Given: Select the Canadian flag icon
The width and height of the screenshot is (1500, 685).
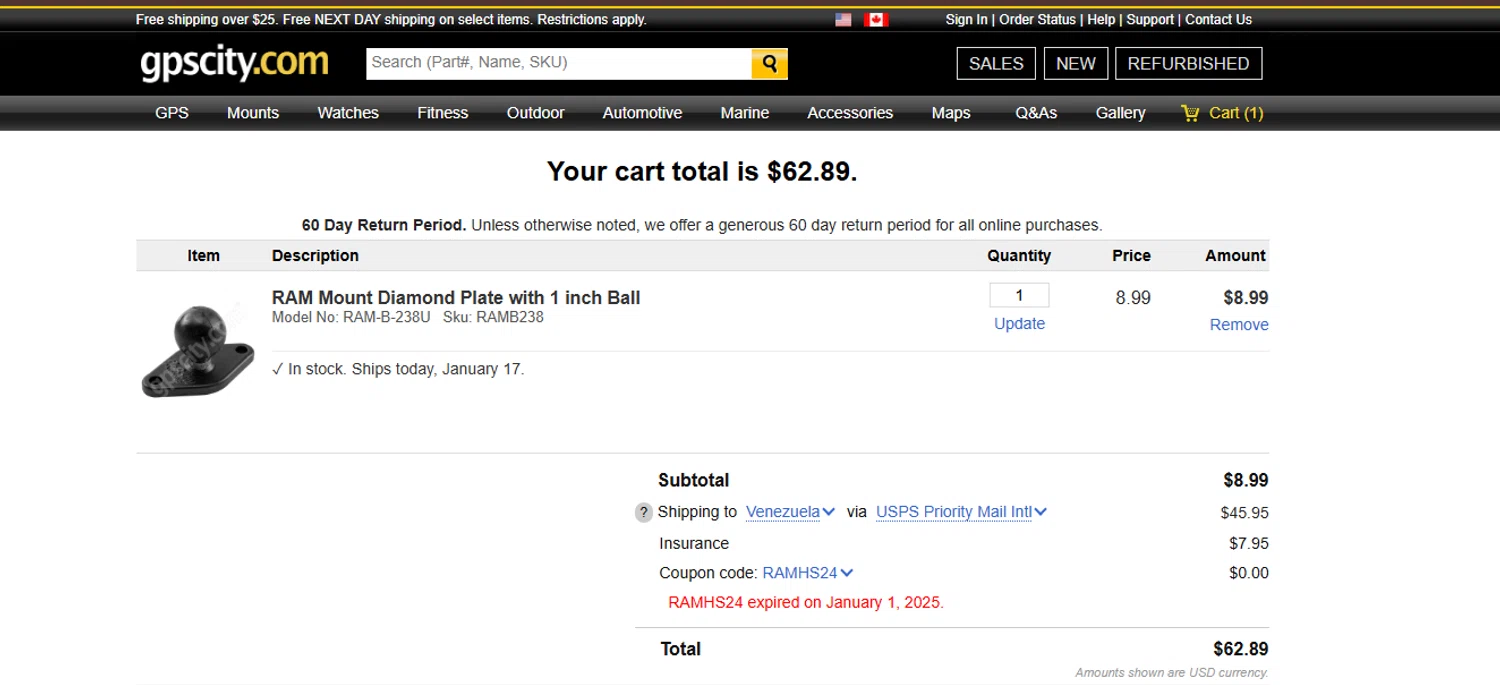Looking at the screenshot, I should click(x=876, y=20).
